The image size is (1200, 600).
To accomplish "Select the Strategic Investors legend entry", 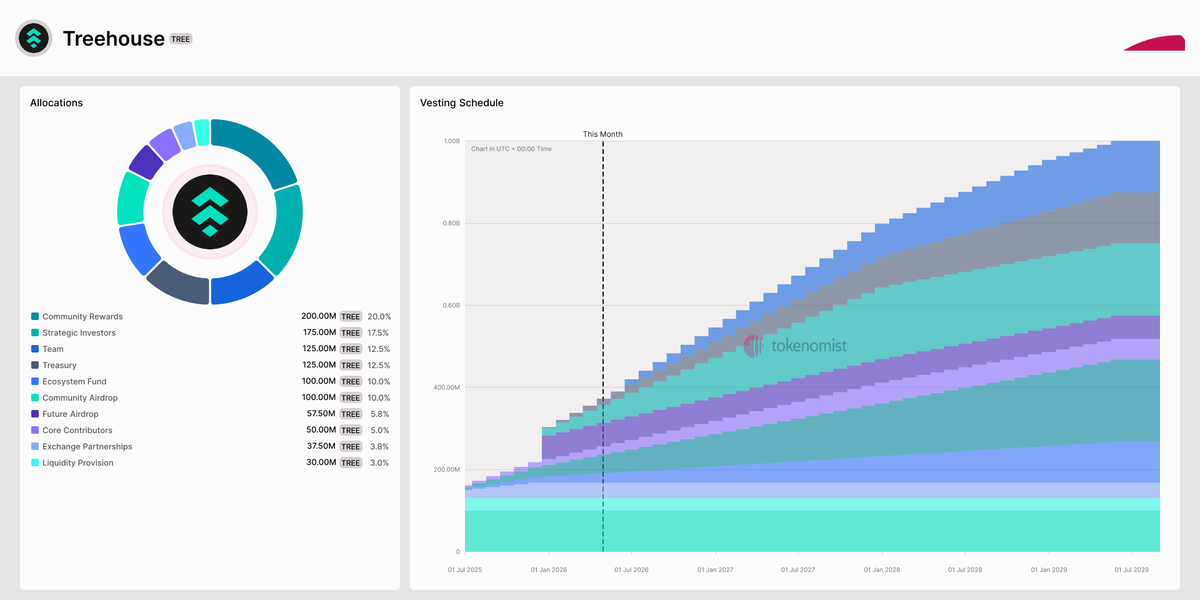I will point(78,333).
